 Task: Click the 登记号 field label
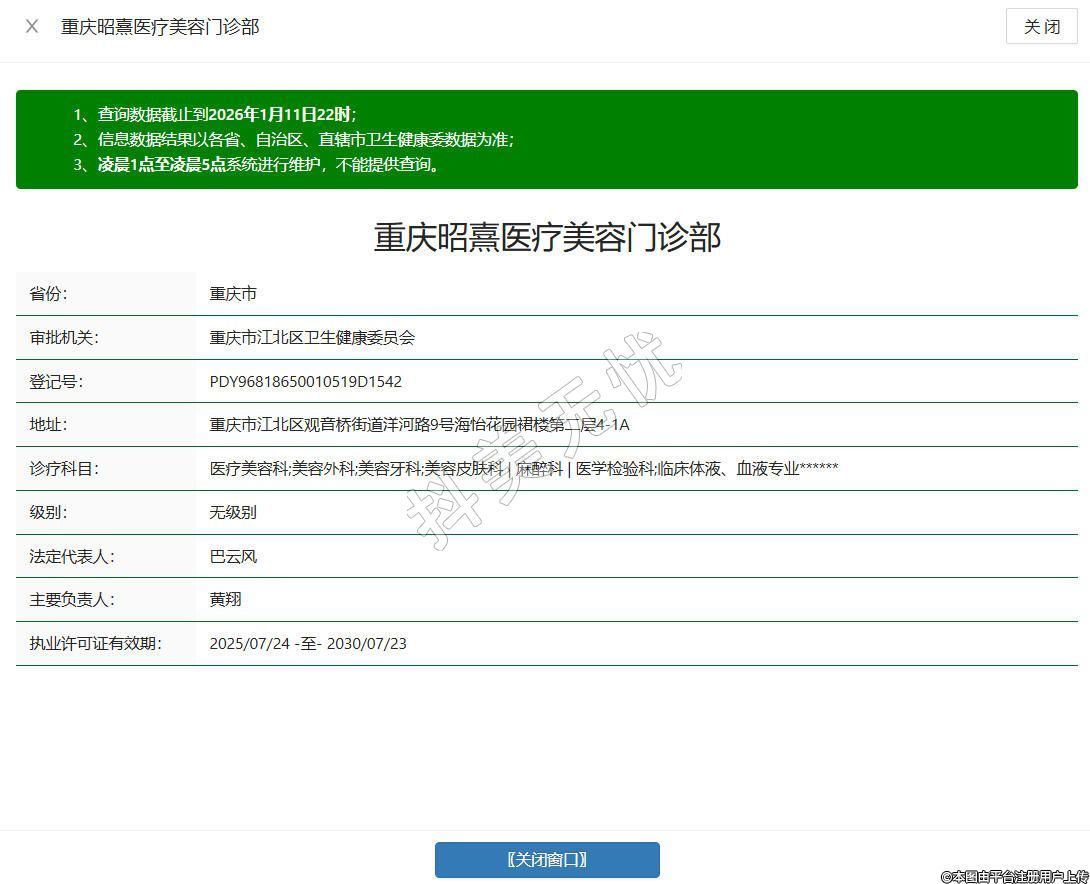[56, 382]
